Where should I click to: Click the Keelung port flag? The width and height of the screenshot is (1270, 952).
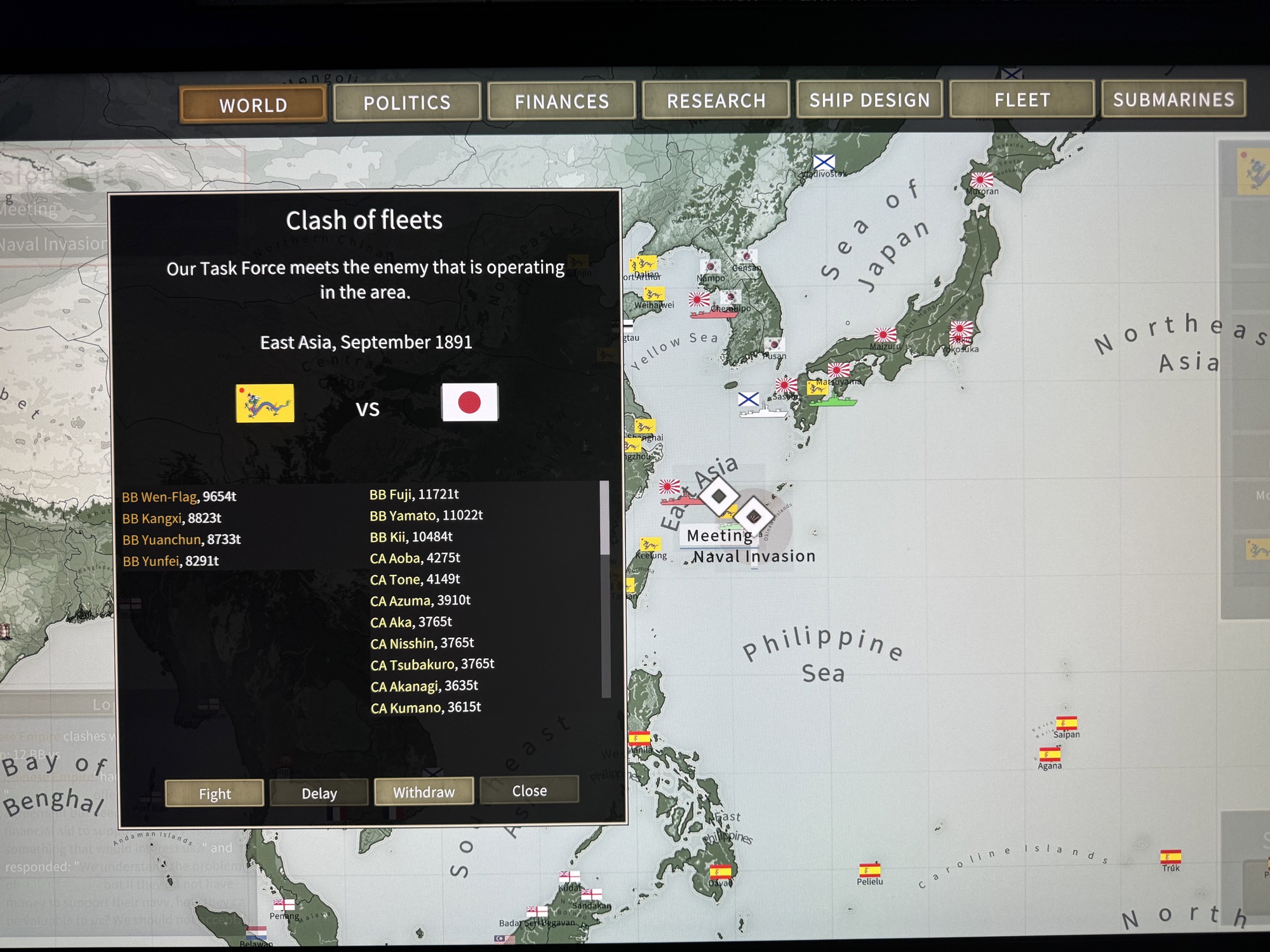click(650, 545)
